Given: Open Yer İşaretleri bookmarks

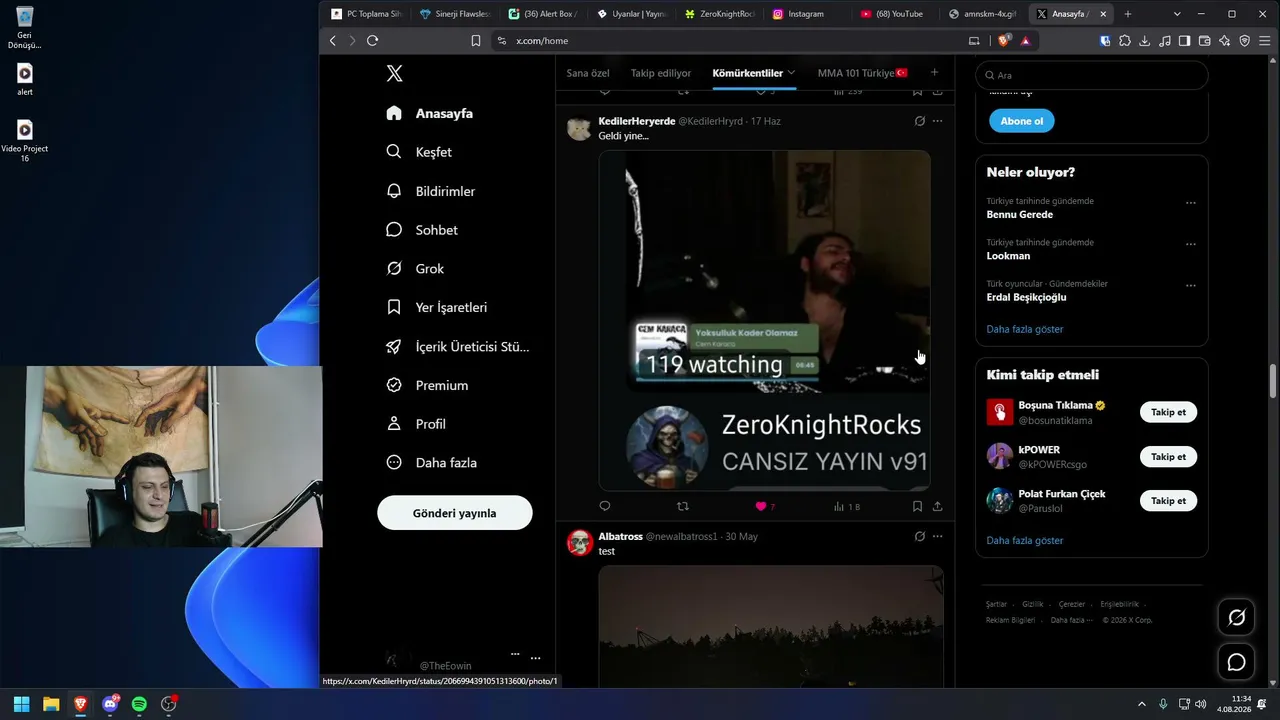Looking at the screenshot, I should (437, 307).
